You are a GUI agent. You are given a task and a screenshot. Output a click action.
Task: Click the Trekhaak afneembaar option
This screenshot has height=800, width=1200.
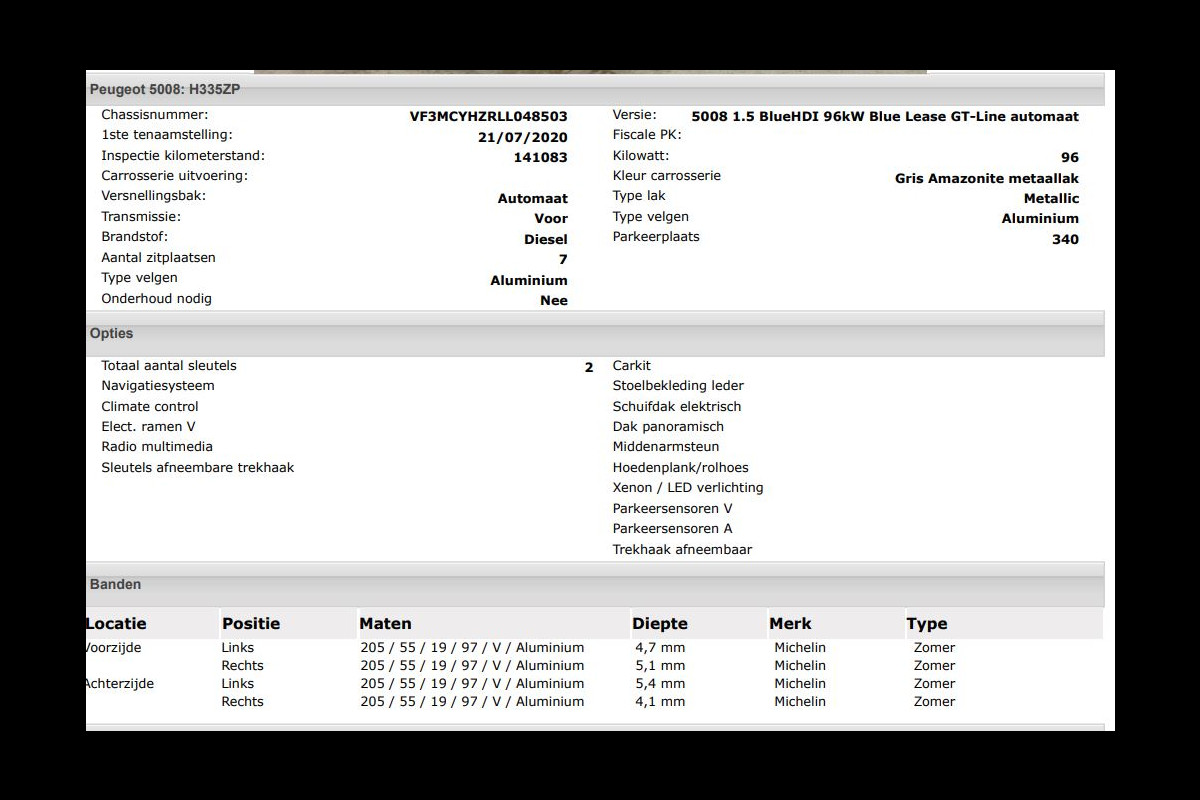(x=682, y=549)
